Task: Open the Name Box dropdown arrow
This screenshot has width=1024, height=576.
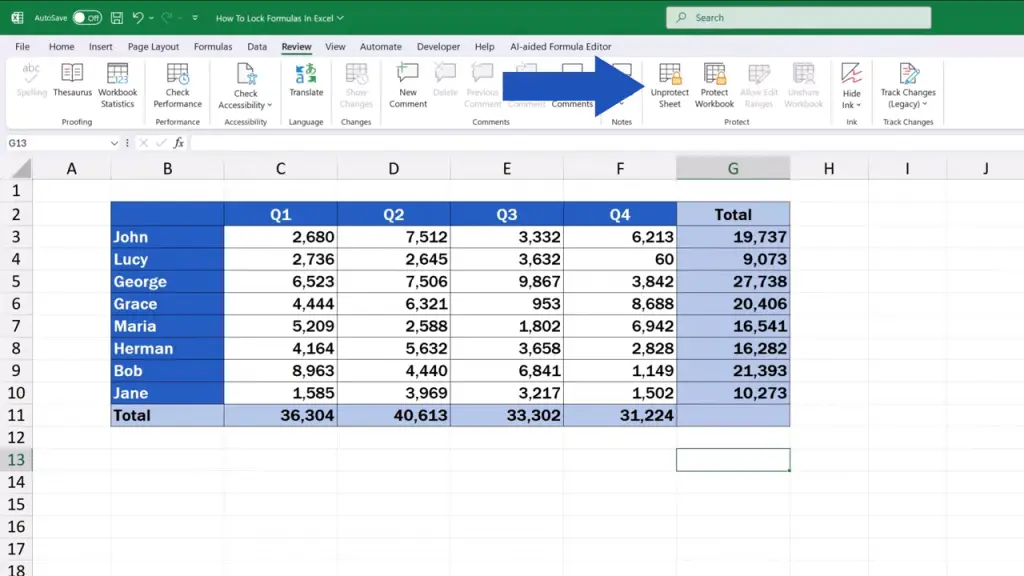Action: [115, 143]
